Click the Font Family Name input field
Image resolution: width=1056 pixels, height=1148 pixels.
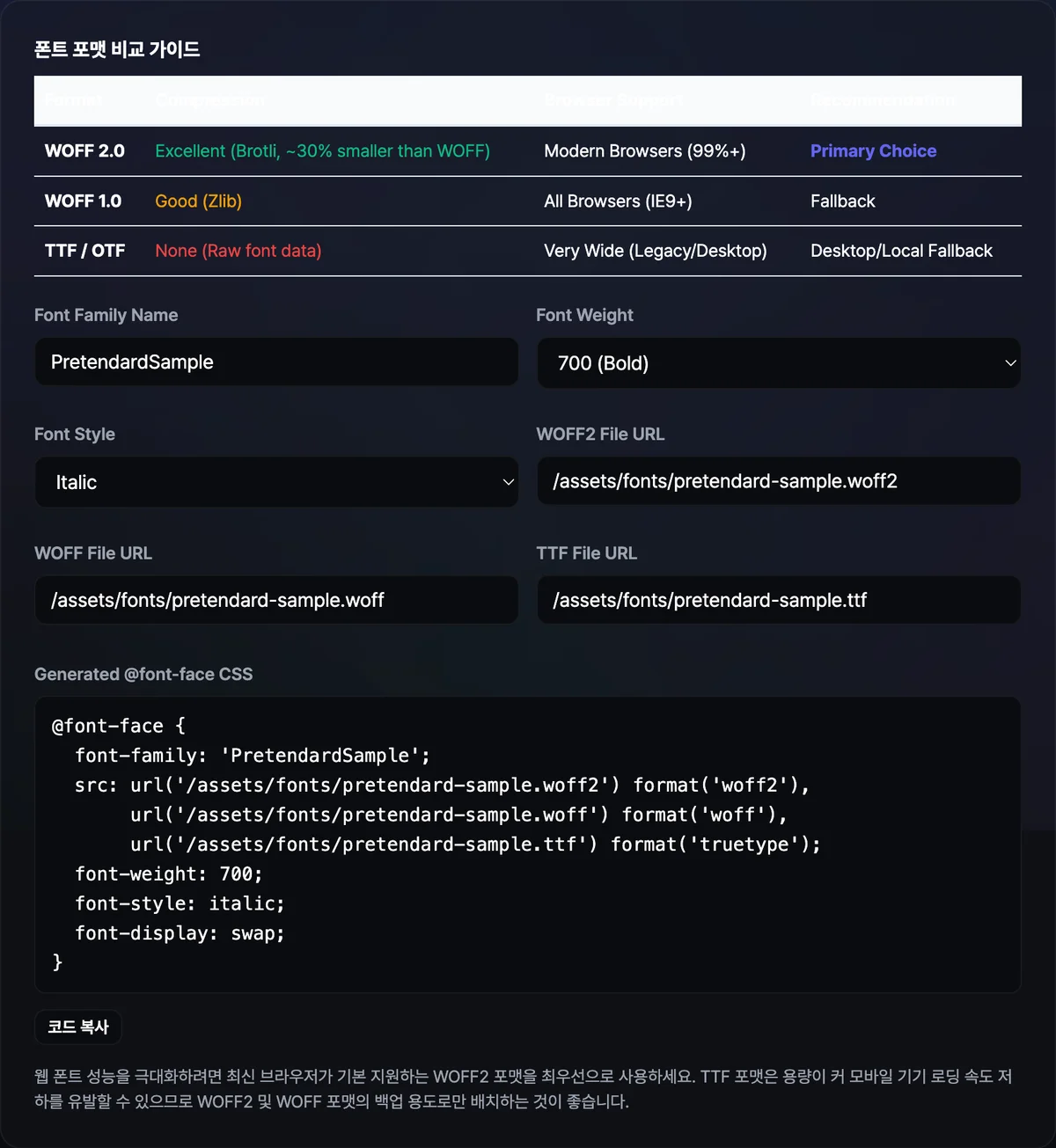(x=276, y=362)
